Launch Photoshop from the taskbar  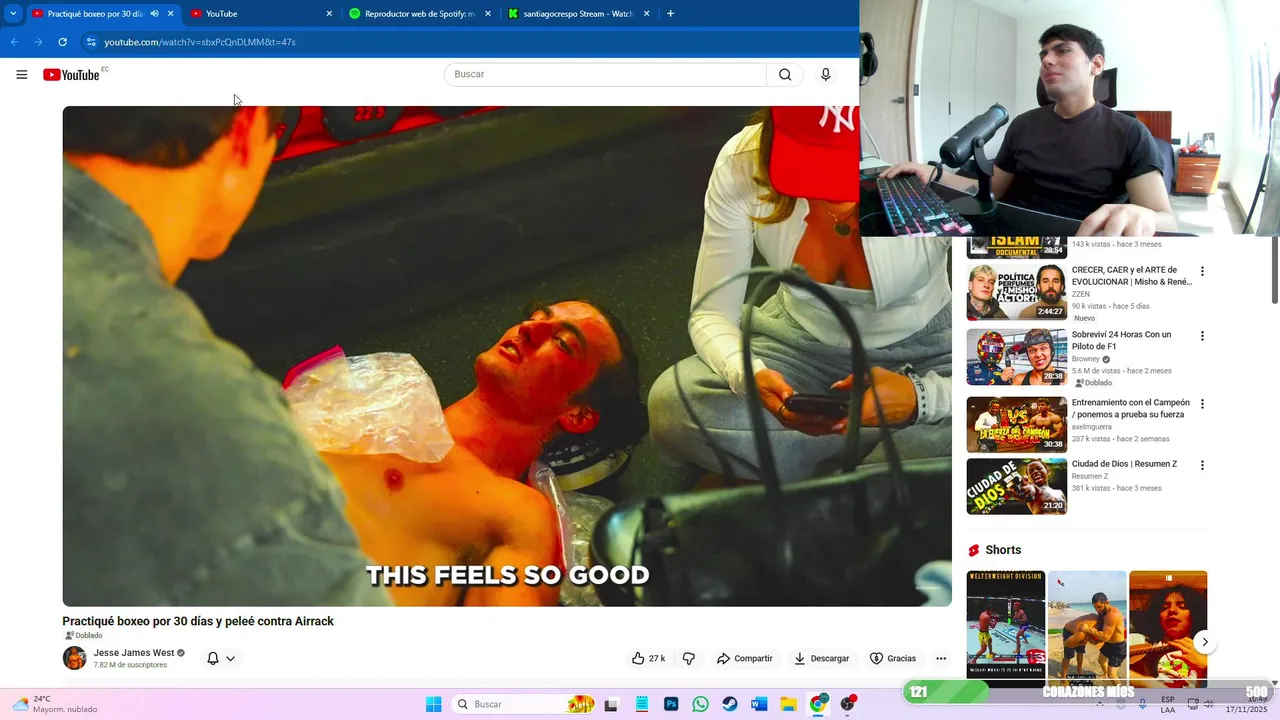[671, 704]
